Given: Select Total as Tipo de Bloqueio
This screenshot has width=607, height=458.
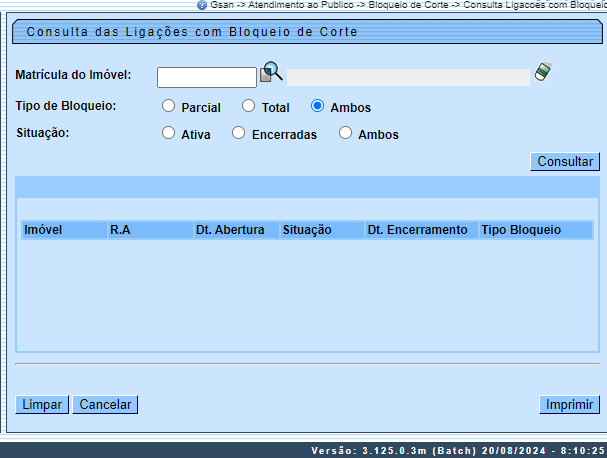Looking at the screenshot, I should click(x=248, y=106).
